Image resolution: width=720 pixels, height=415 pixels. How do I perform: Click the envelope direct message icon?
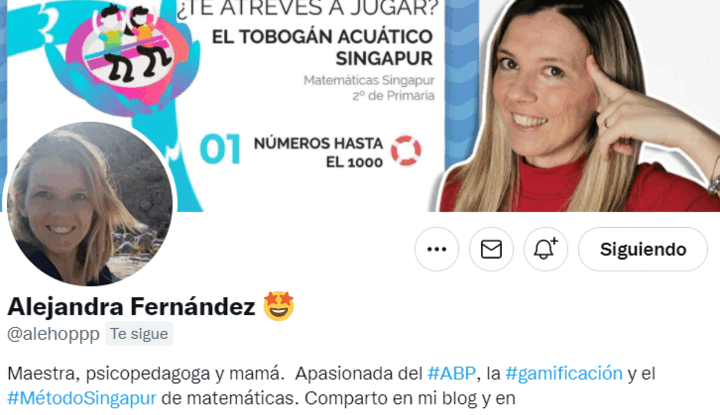[x=491, y=249]
